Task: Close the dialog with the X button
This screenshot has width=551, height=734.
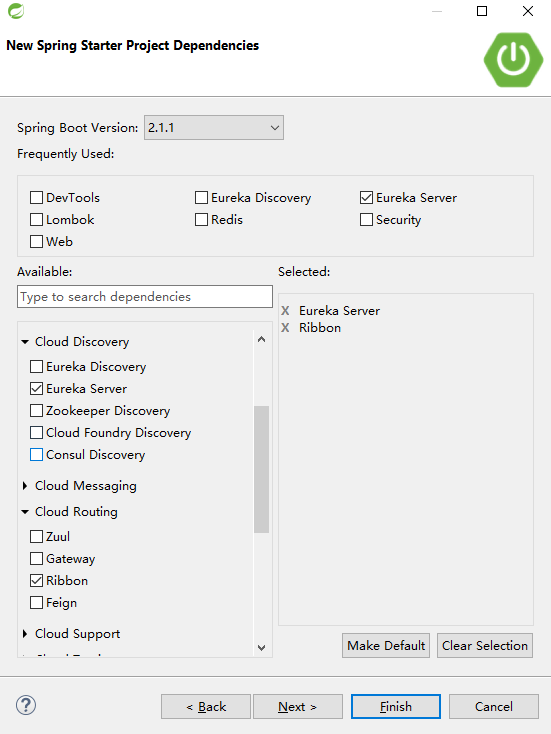Action: tap(528, 11)
